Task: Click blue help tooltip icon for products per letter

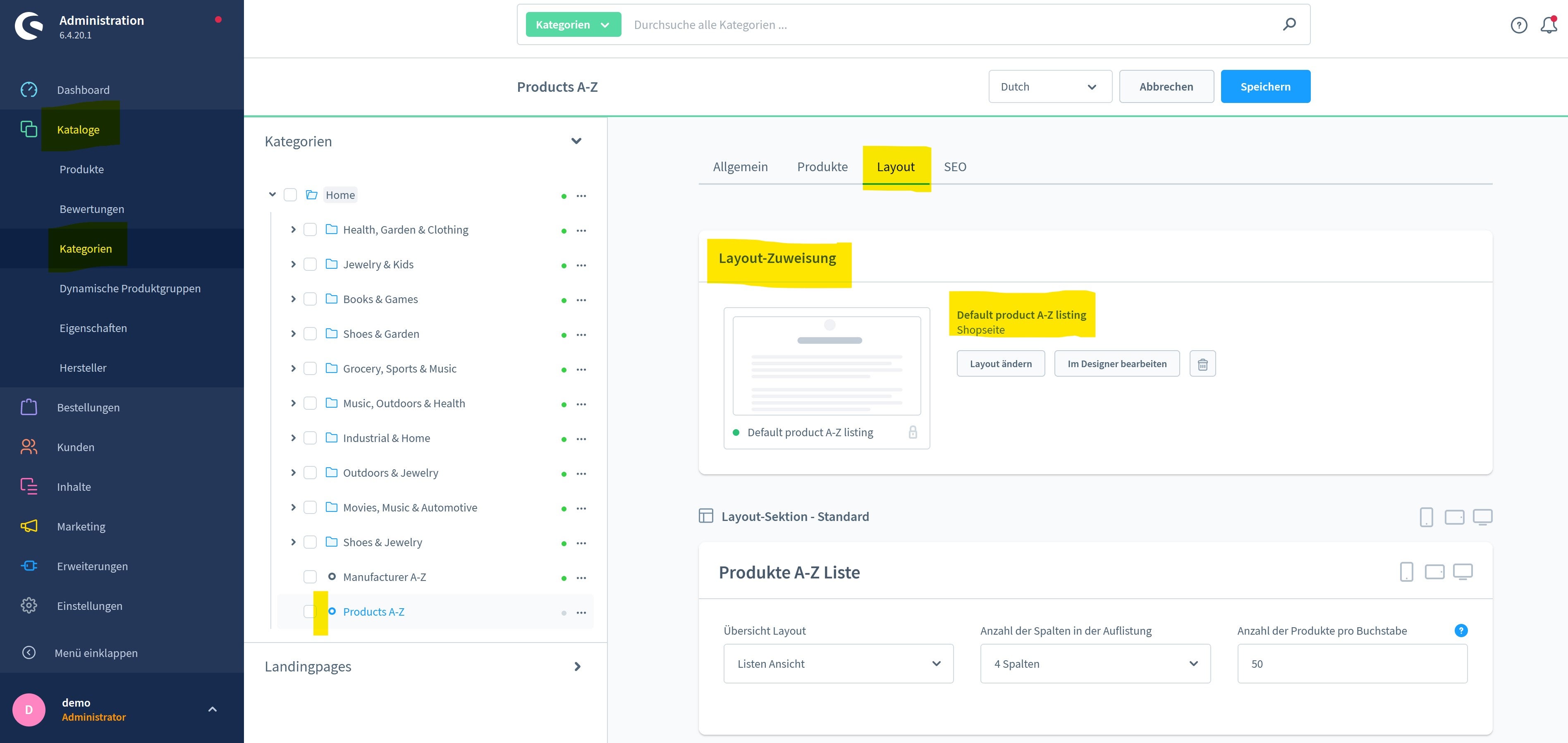Action: click(1460, 631)
